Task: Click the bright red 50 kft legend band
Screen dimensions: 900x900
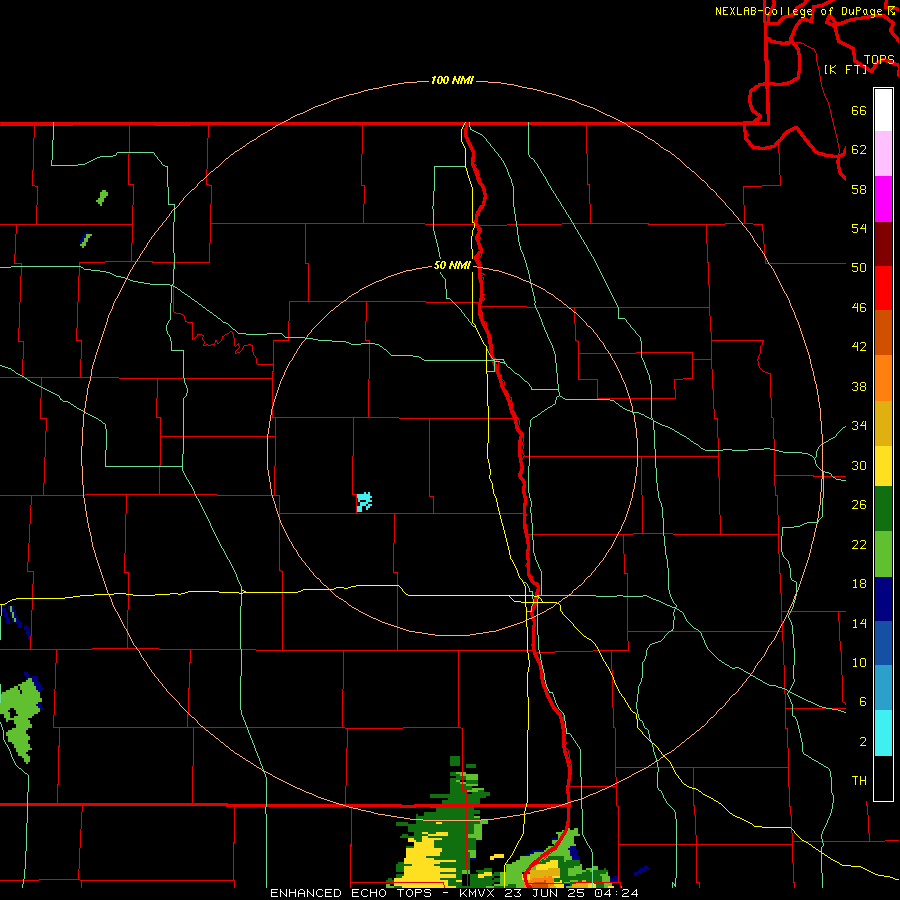Action: (x=883, y=288)
